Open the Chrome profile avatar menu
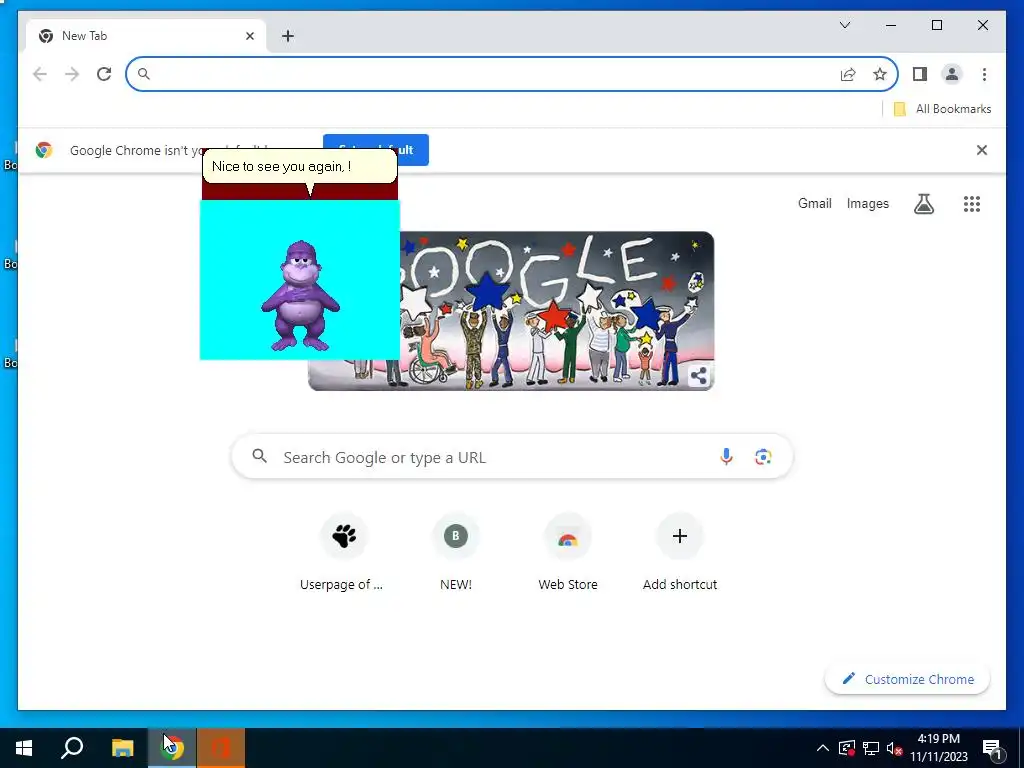Viewport: 1024px width, 768px height. tap(952, 74)
